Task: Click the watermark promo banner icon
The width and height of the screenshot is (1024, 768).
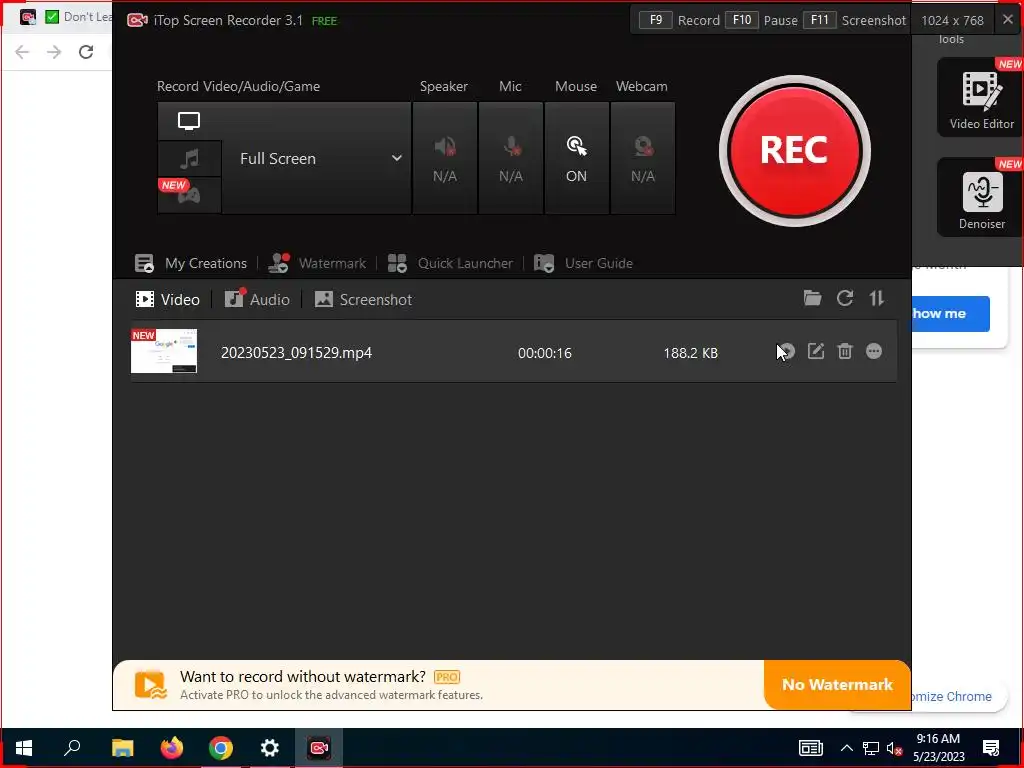Action: click(x=151, y=685)
